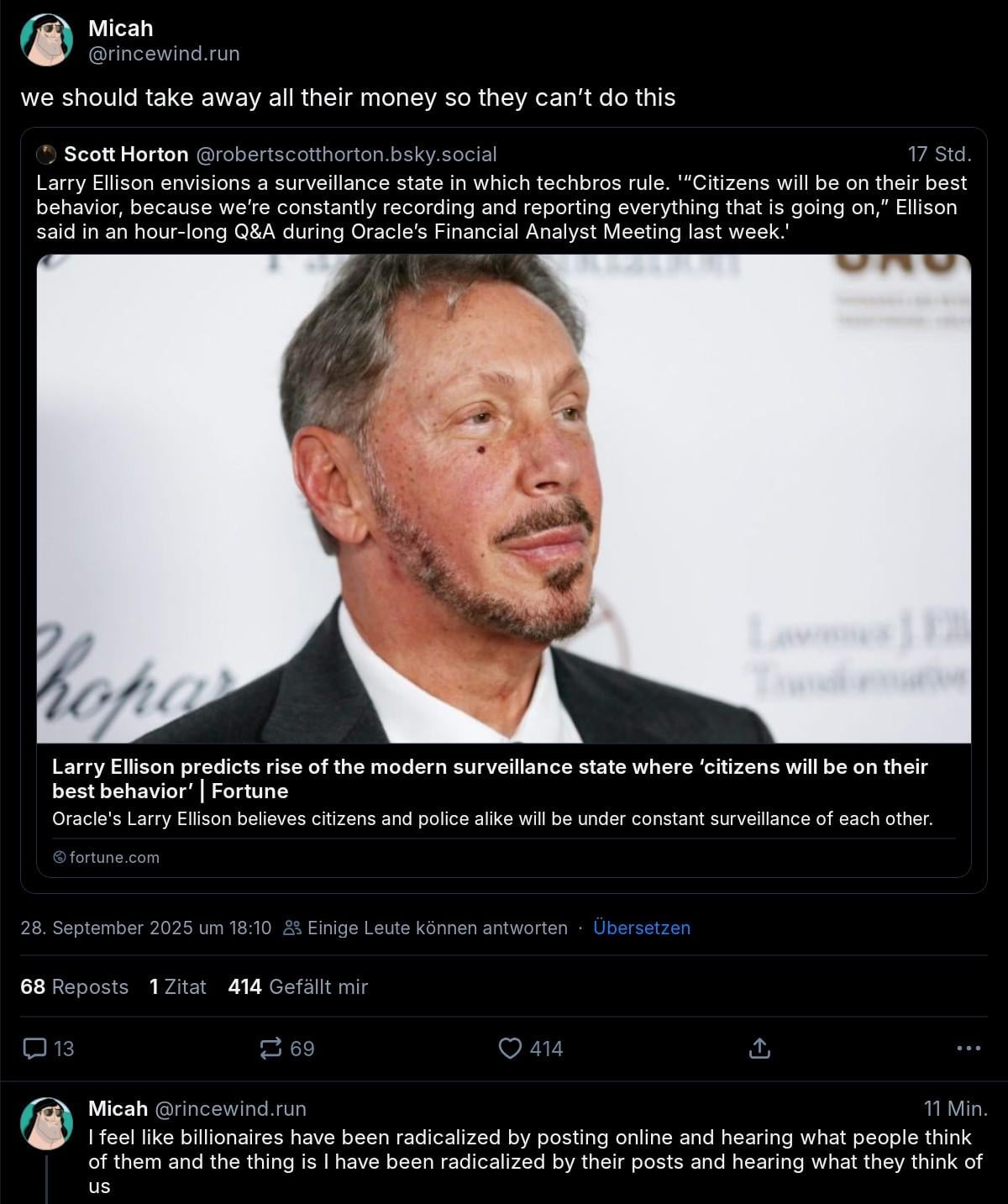Open the 11 Min. reply timestamp
Viewport: 1008px width, 1204px height.
click(x=956, y=1108)
